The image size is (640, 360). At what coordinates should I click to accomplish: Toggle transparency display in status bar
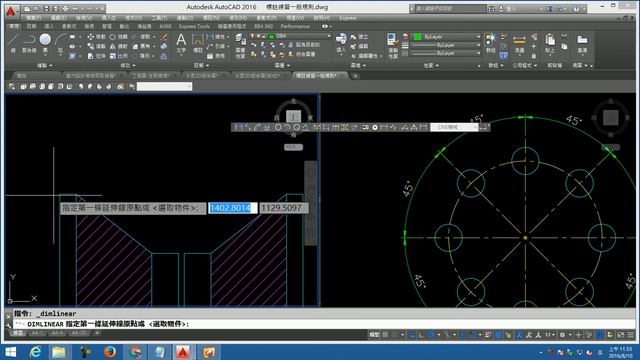pos(498,335)
